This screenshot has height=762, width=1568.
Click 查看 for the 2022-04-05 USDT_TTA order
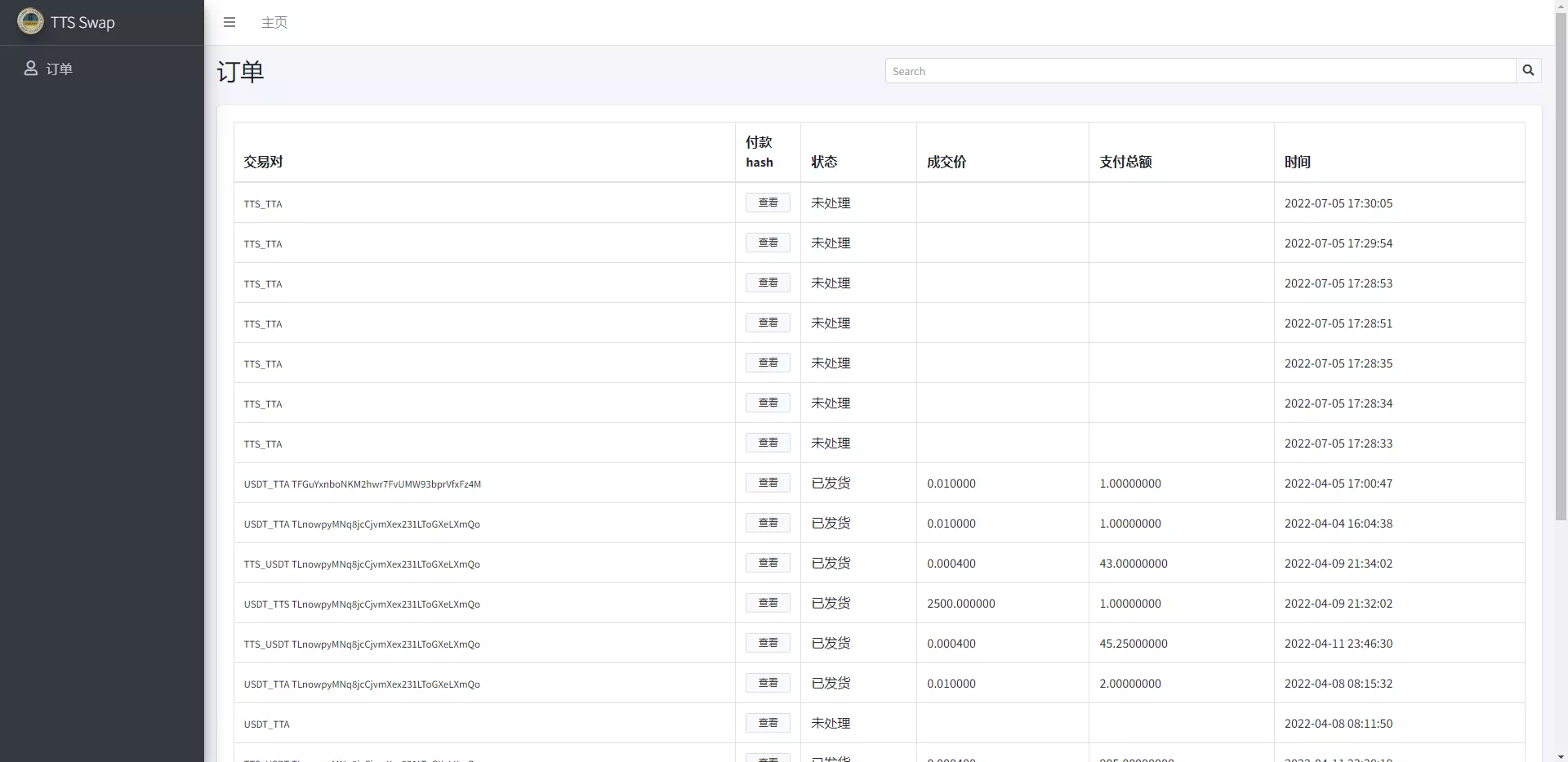[x=767, y=483]
